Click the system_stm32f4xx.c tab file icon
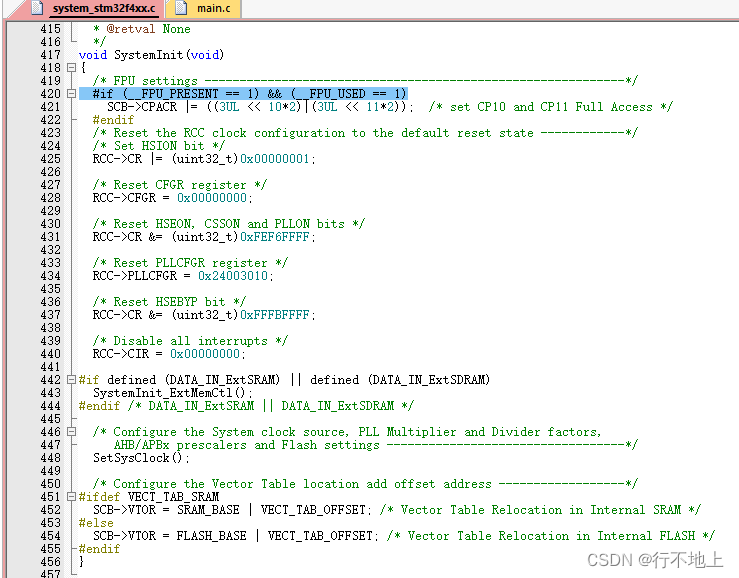Image resolution: width=739 pixels, height=578 pixels. (x=37, y=8)
